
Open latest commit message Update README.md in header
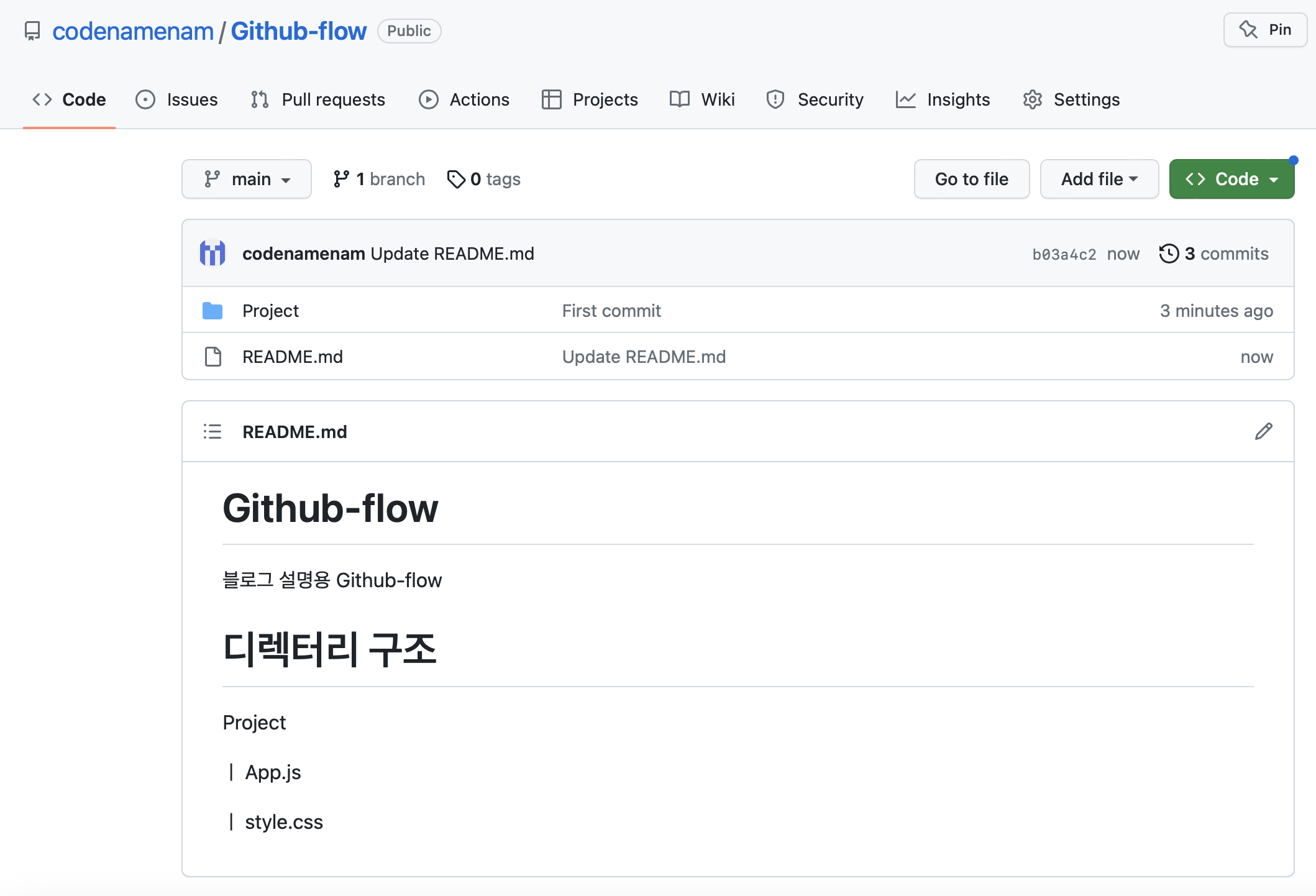click(452, 254)
